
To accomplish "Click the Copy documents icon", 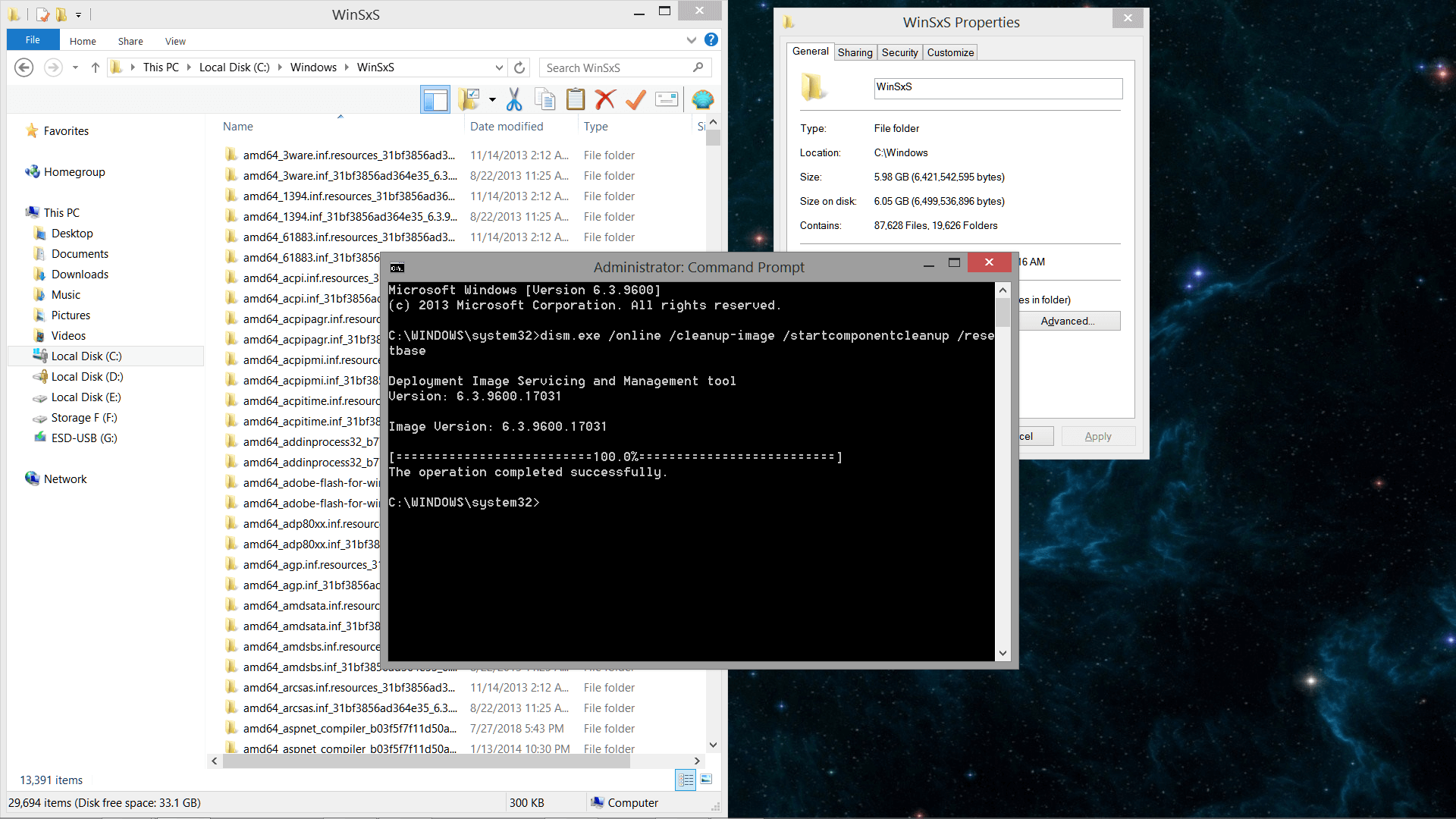I will pos(544,99).
